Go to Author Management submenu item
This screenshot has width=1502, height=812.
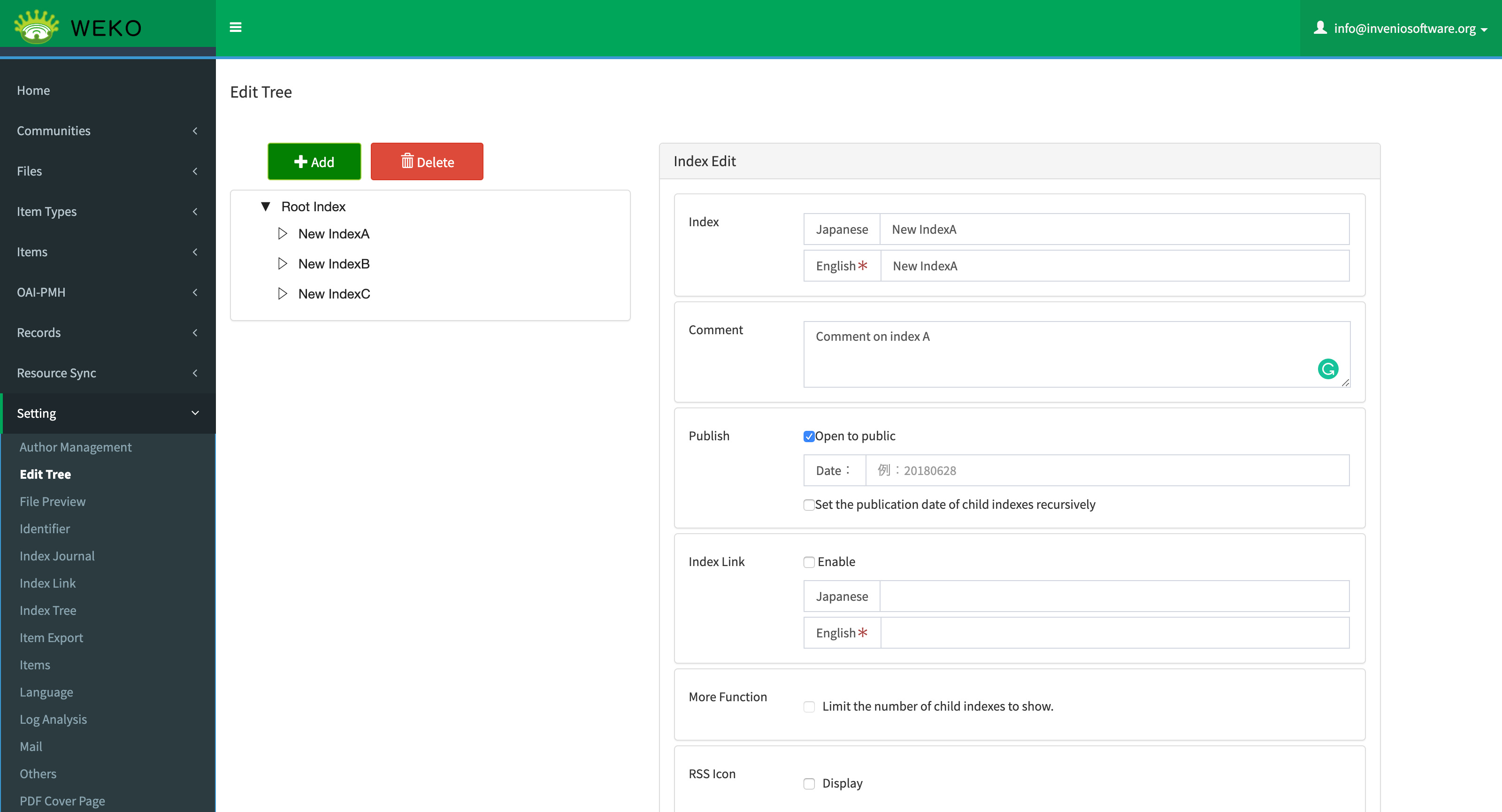point(75,447)
